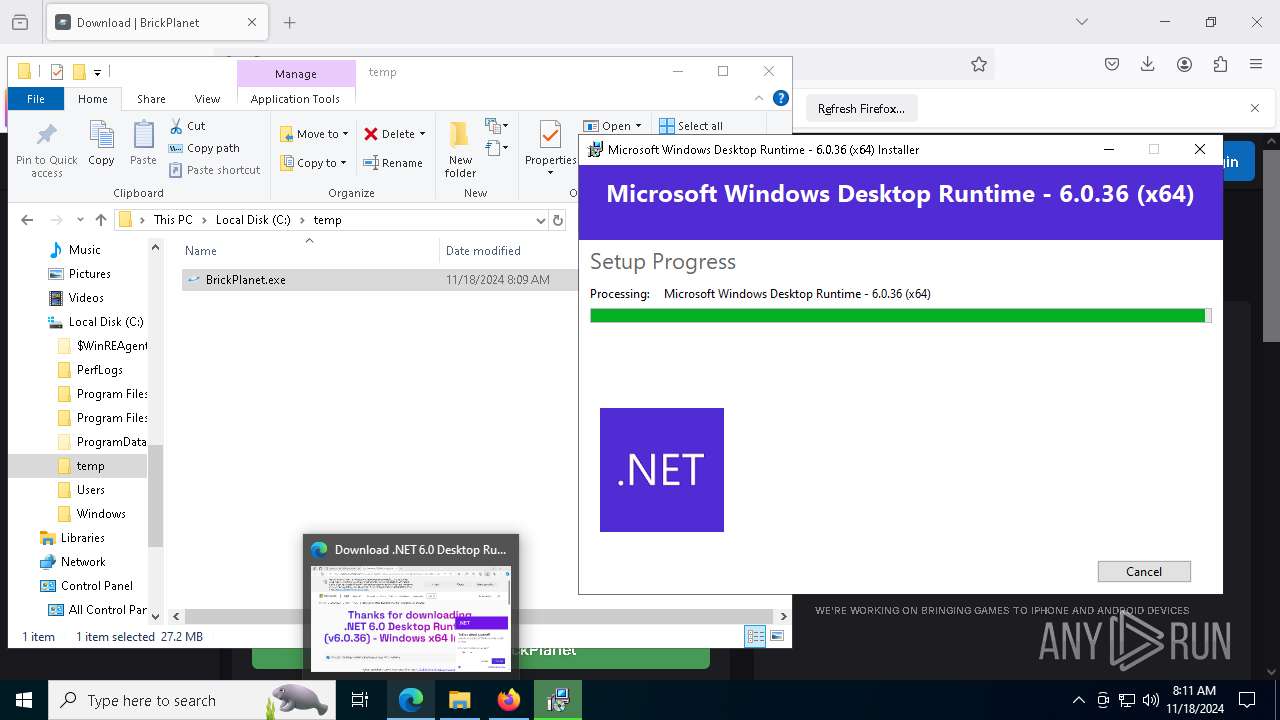This screenshot has height=720, width=1280.
Task: Select BrickPlanet.exe file row
Action: (380, 280)
